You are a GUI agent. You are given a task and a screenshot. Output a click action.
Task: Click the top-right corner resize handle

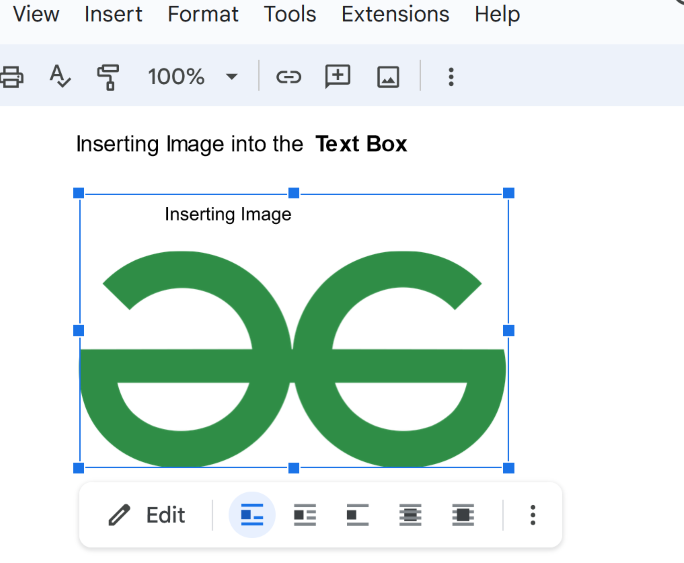click(508, 193)
